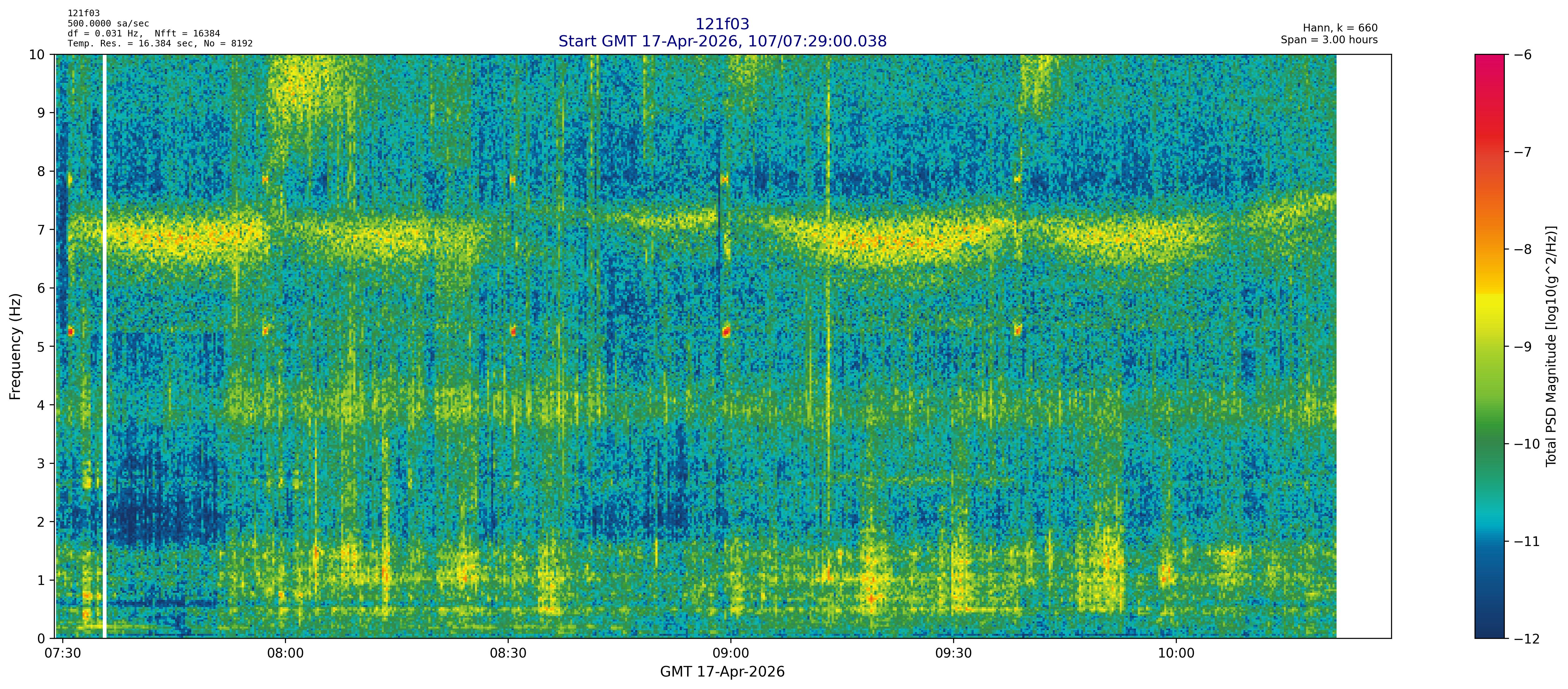Click the Start GMT timestamp subtitle
Image resolution: width=1568 pixels, height=689 pixels.
pyautogui.click(x=722, y=41)
